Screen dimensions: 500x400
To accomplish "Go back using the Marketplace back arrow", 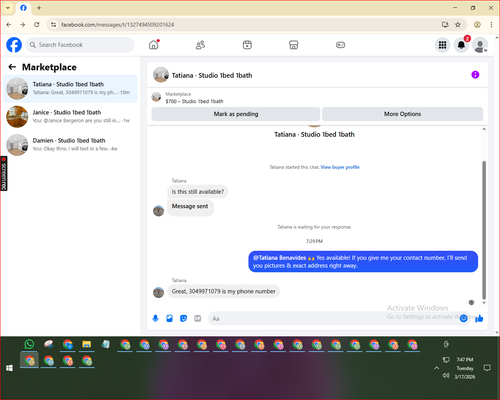I will coord(12,67).
